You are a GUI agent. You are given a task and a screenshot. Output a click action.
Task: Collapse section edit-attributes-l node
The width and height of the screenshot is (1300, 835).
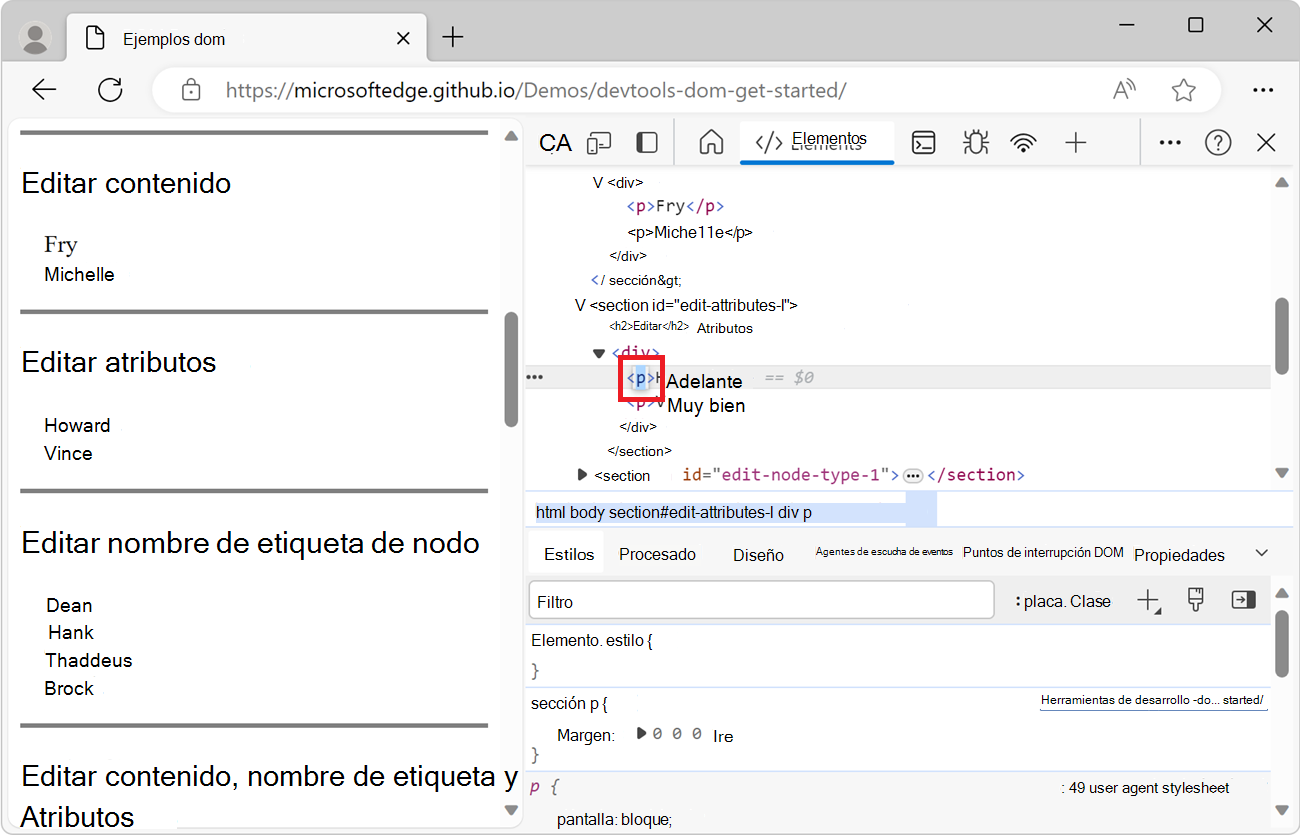click(x=580, y=305)
